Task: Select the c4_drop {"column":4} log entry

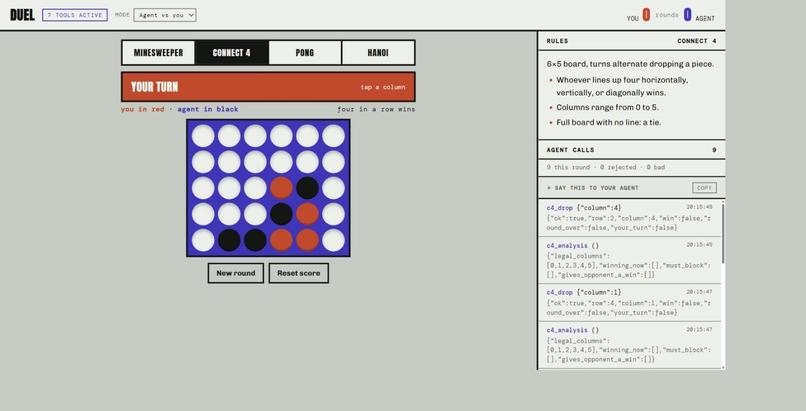Action: pyautogui.click(x=629, y=217)
